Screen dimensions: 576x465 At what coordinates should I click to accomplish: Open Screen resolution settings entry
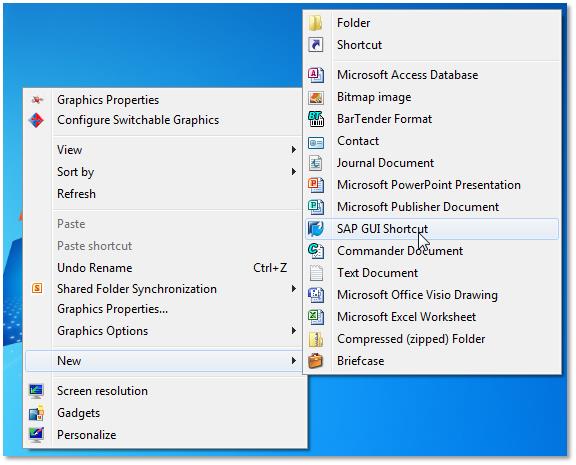coord(102,391)
